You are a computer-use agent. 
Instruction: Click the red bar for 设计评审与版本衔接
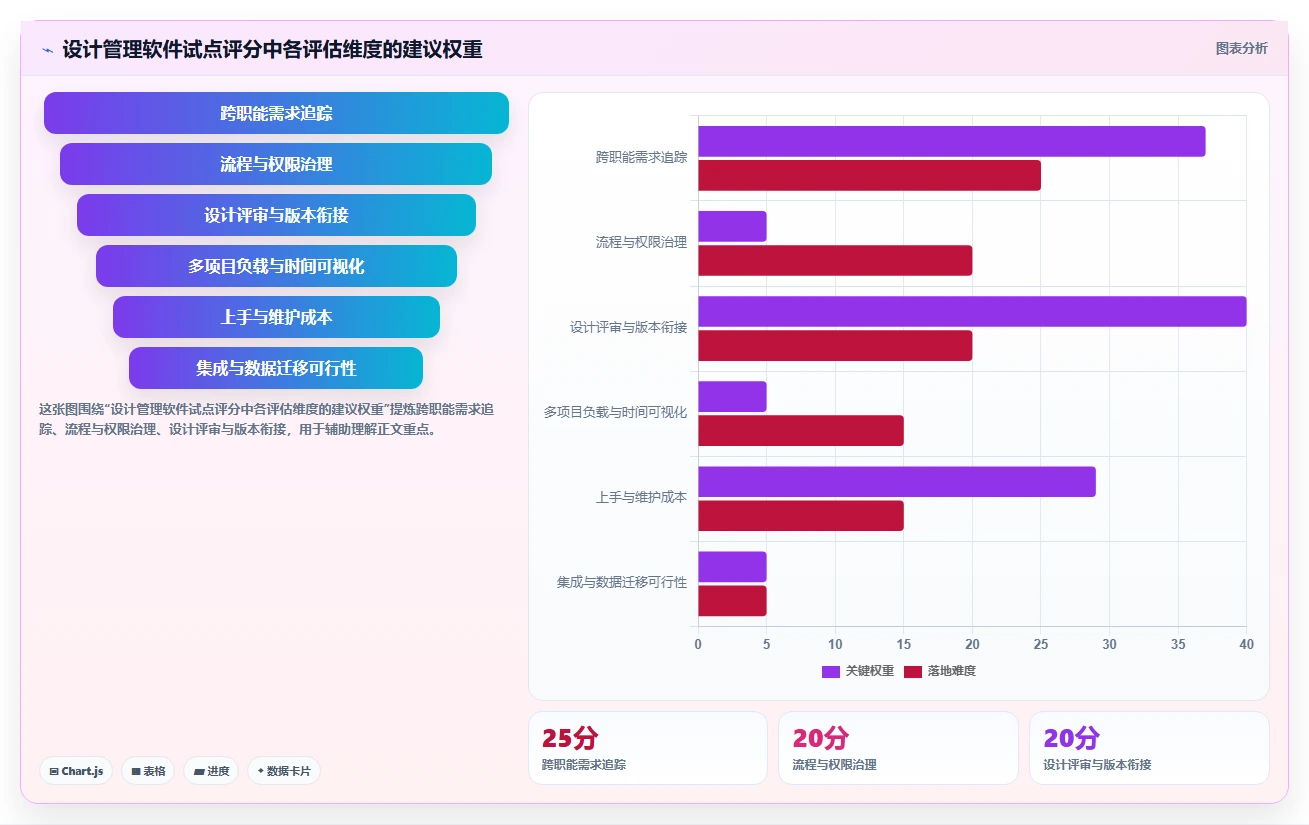pos(835,346)
